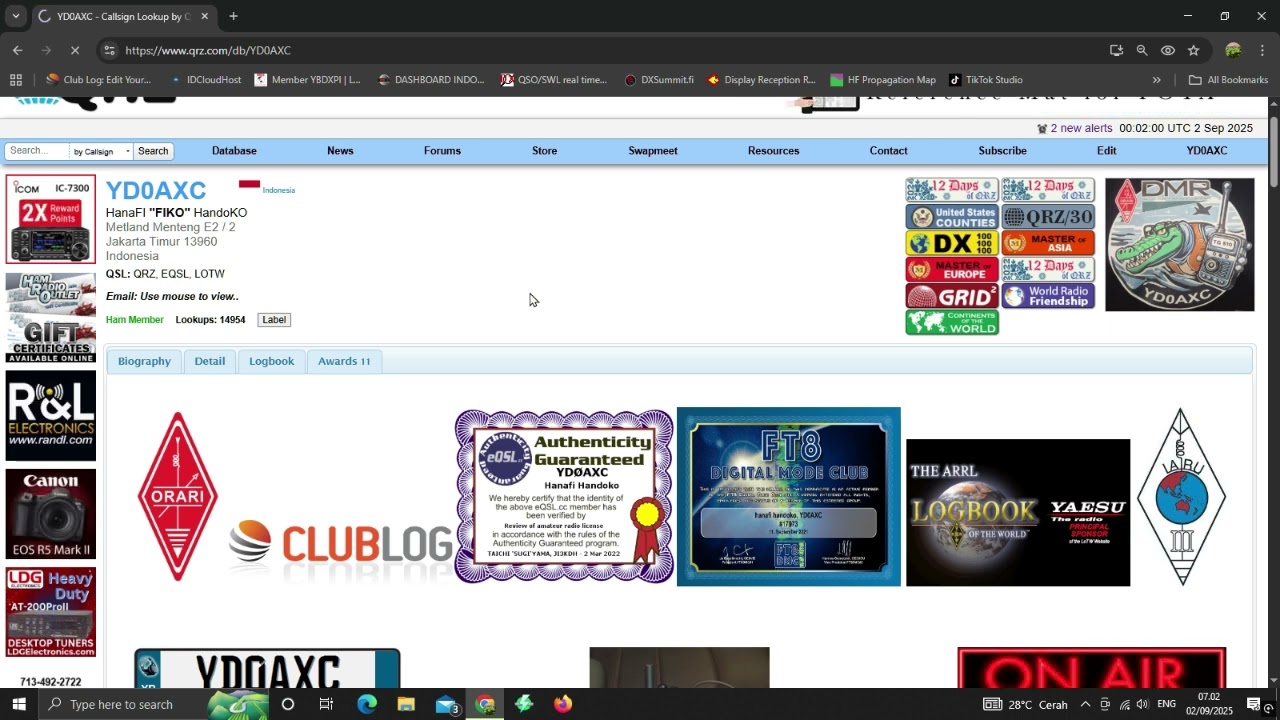
Task: Open the Chrome profile avatar
Action: [1233, 50]
